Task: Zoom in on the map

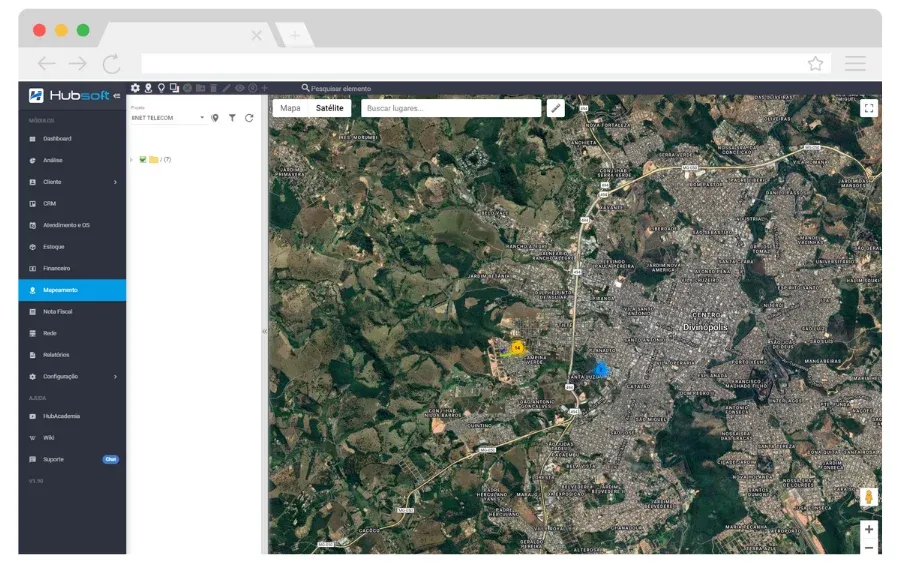Action: pos(868,529)
